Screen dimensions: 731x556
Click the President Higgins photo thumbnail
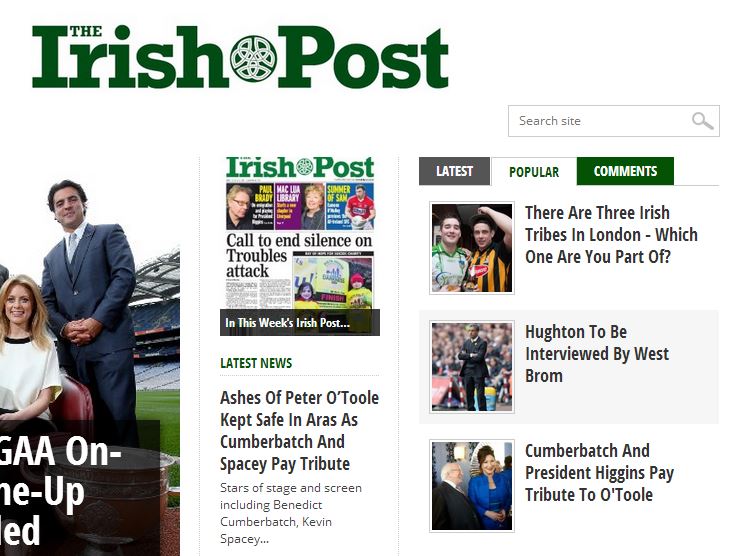tap(472, 486)
